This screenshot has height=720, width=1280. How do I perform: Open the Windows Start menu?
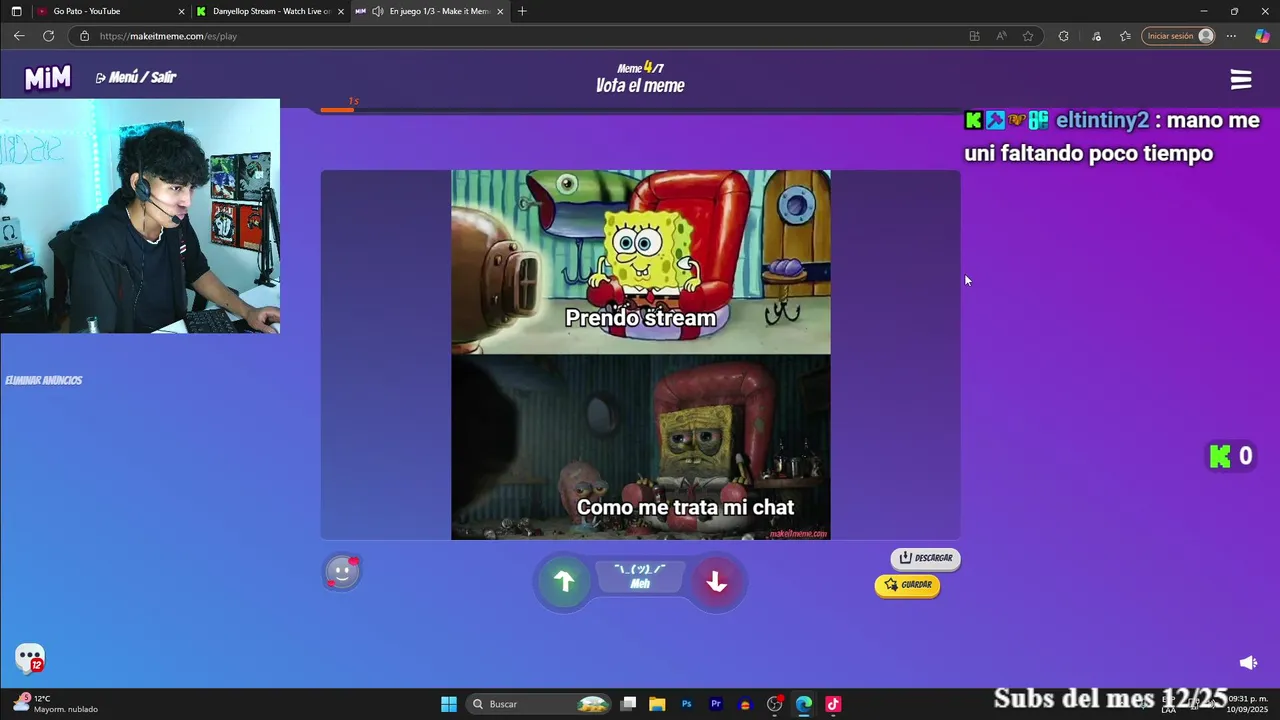pos(449,704)
